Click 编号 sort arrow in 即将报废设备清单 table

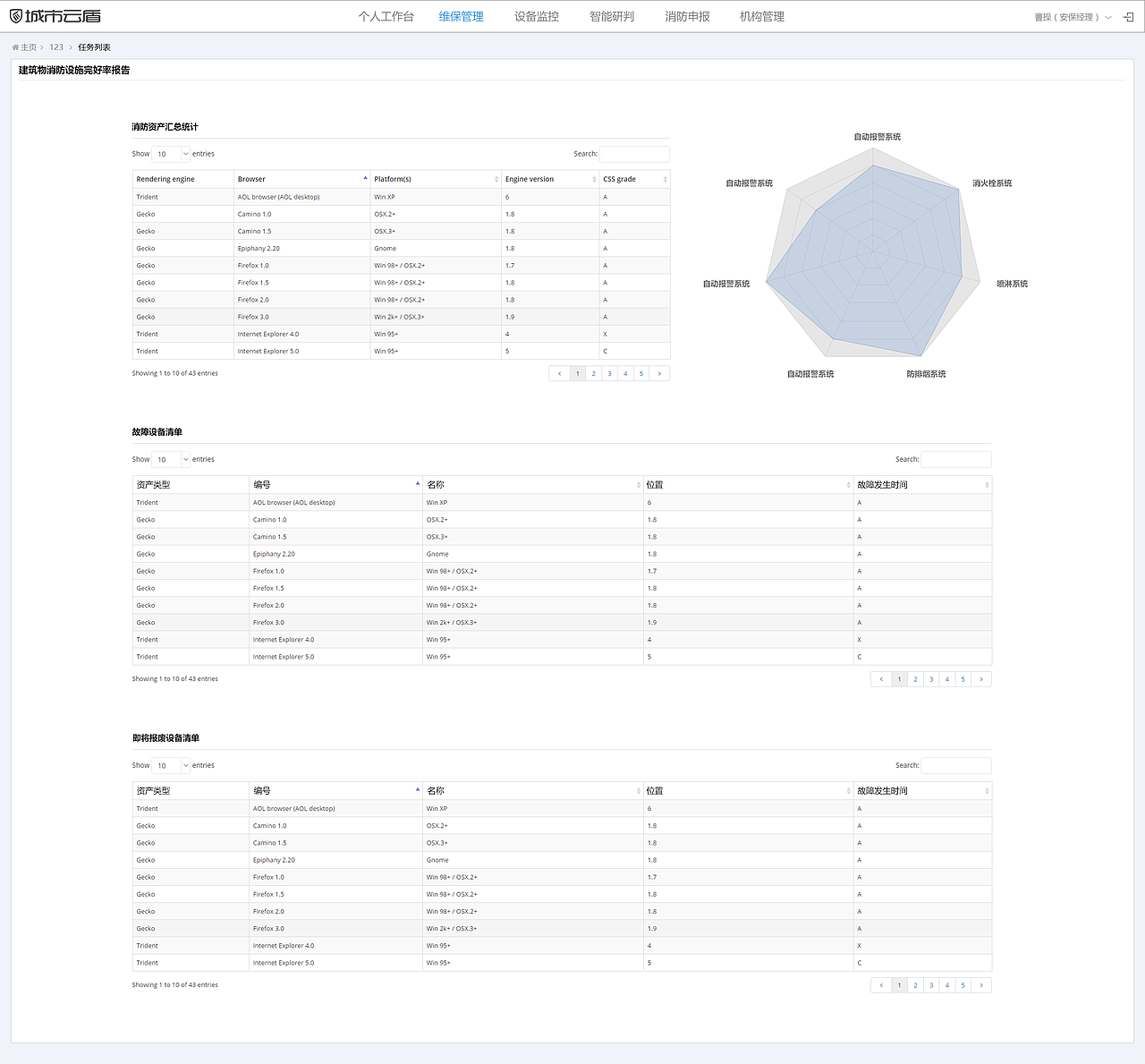click(418, 790)
